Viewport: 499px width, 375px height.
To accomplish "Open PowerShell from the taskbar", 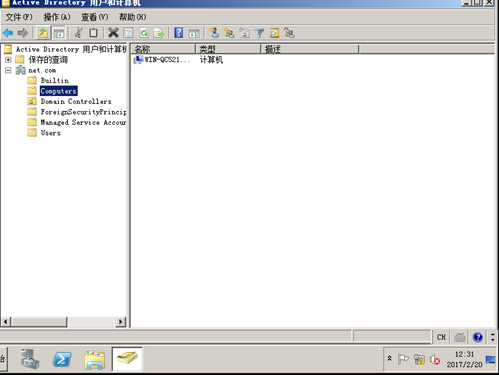I will pyautogui.click(x=62, y=360).
